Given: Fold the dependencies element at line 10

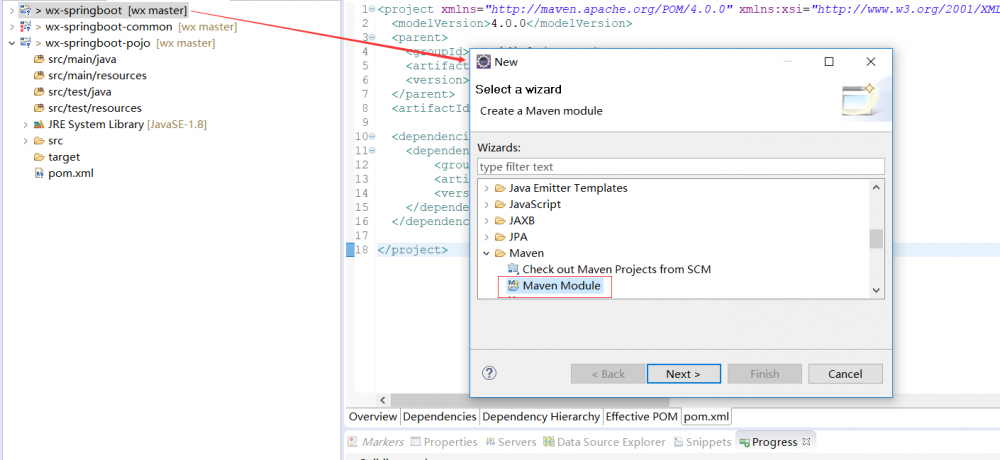Looking at the screenshot, I should [372, 137].
